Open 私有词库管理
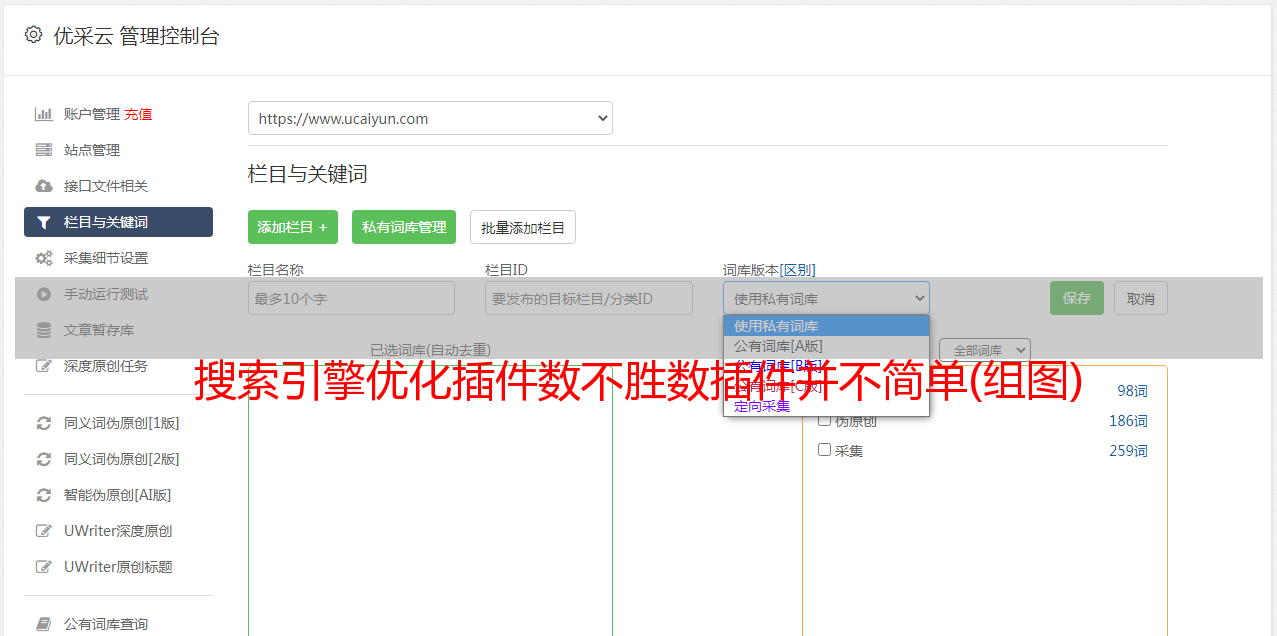1277x636 pixels. [x=404, y=227]
